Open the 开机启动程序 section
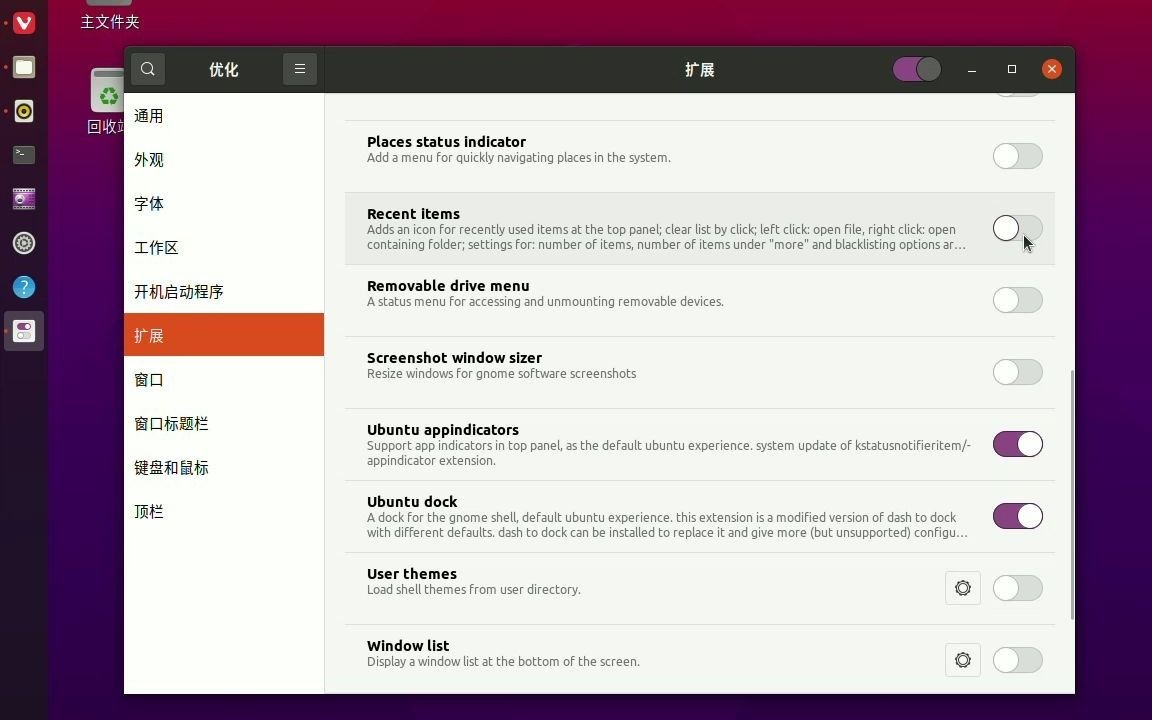This screenshot has width=1152, height=720. click(178, 291)
